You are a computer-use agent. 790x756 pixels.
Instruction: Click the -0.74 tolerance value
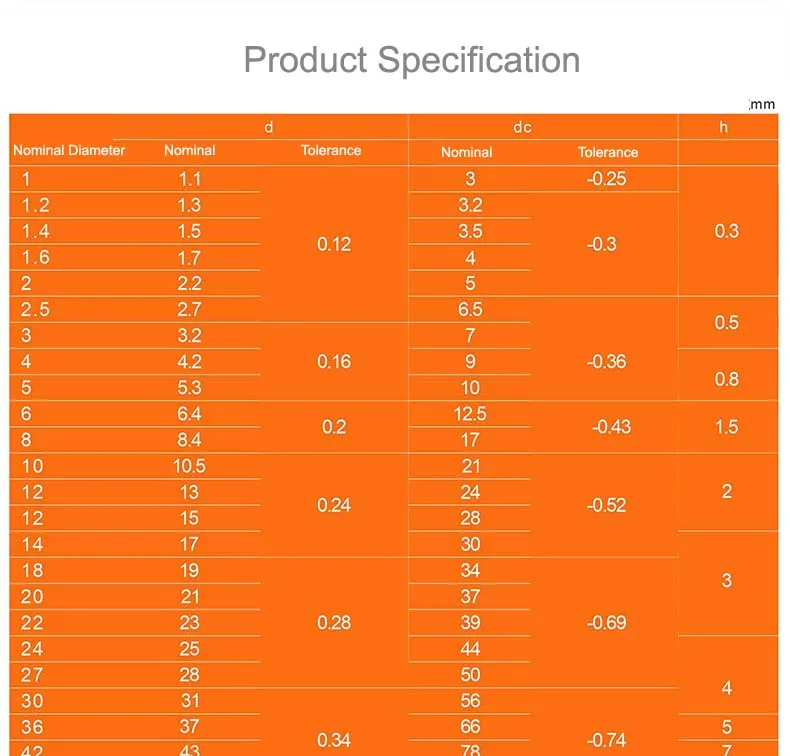(x=606, y=740)
